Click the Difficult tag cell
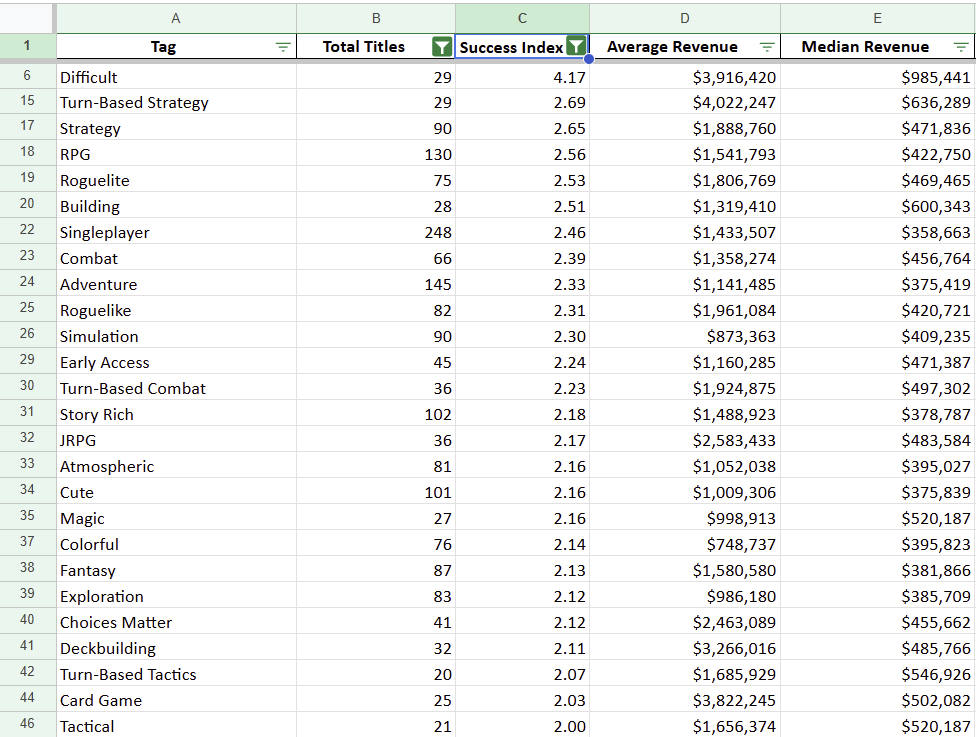The height and width of the screenshot is (737, 976). pyautogui.click(x=176, y=77)
